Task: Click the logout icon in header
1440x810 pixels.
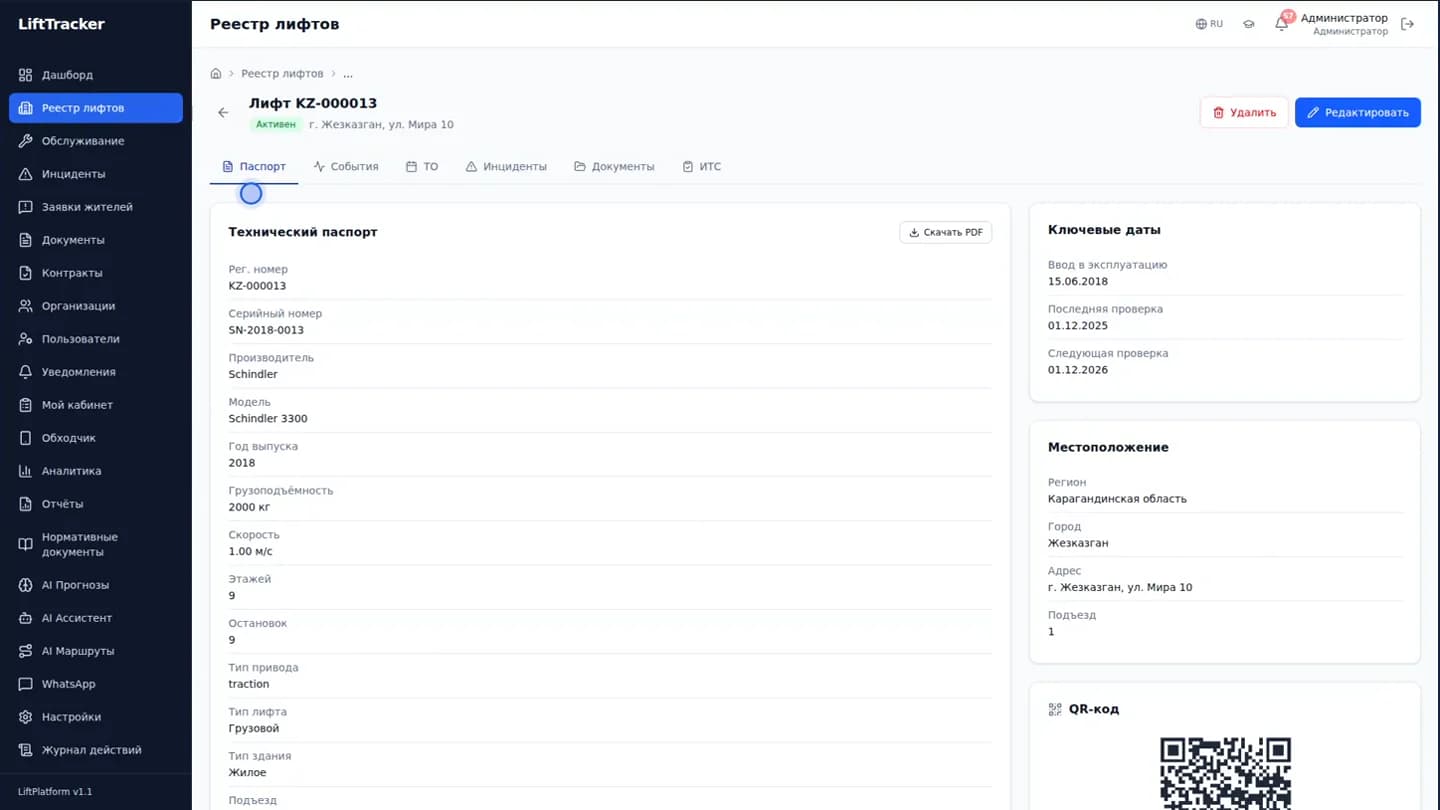Action: tap(1408, 24)
